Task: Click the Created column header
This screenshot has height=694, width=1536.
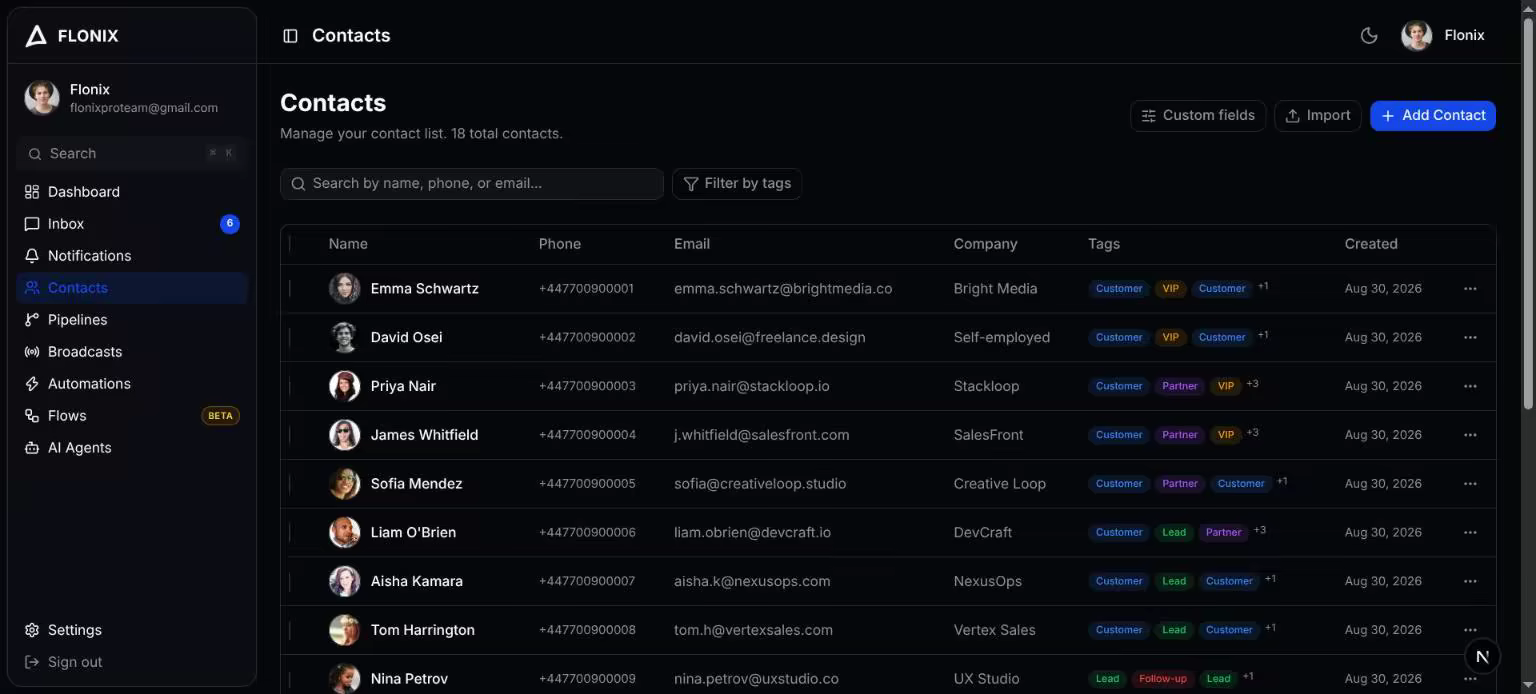Action: pyautogui.click(x=1371, y=244)
